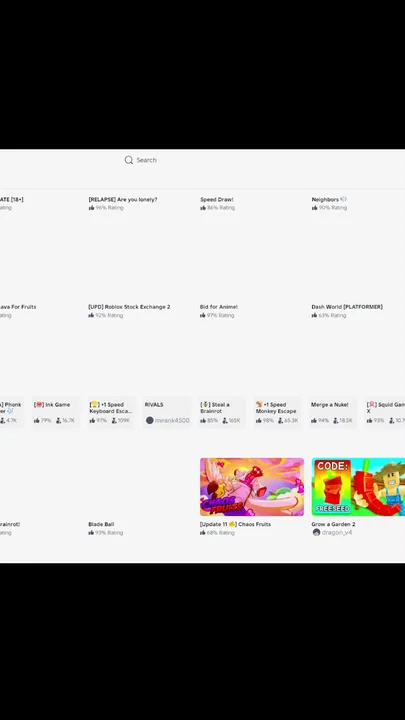Click thumbs-up icon on +1 Speed Keyboard card
Viewport: 405px width, 720px height.
(92, 420)
